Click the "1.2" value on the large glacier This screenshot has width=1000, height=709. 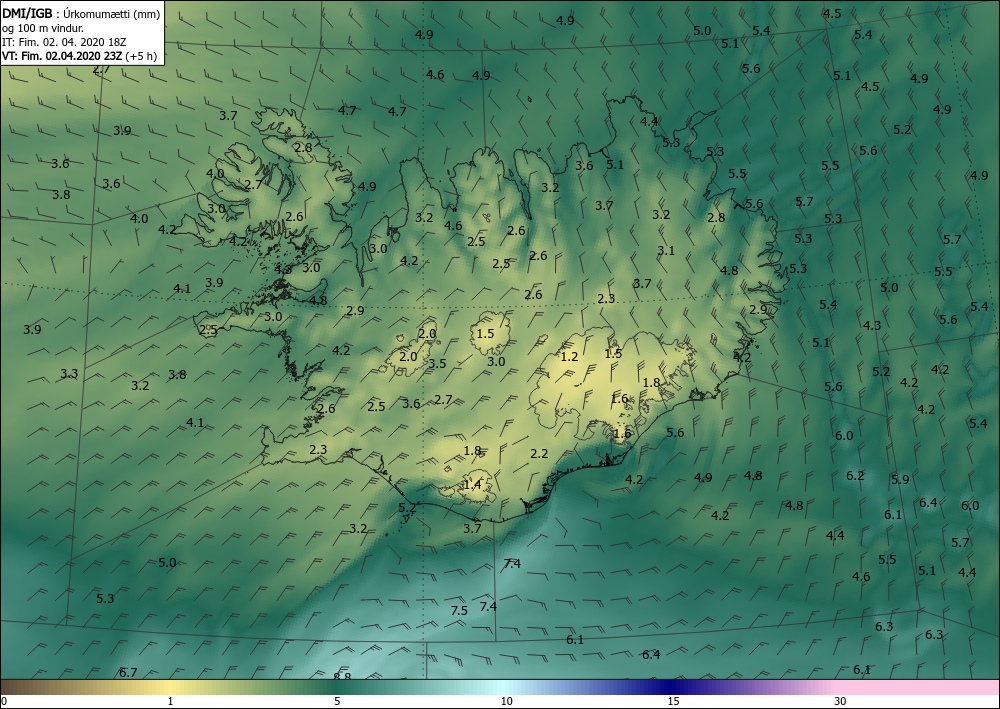pos(569,356)
